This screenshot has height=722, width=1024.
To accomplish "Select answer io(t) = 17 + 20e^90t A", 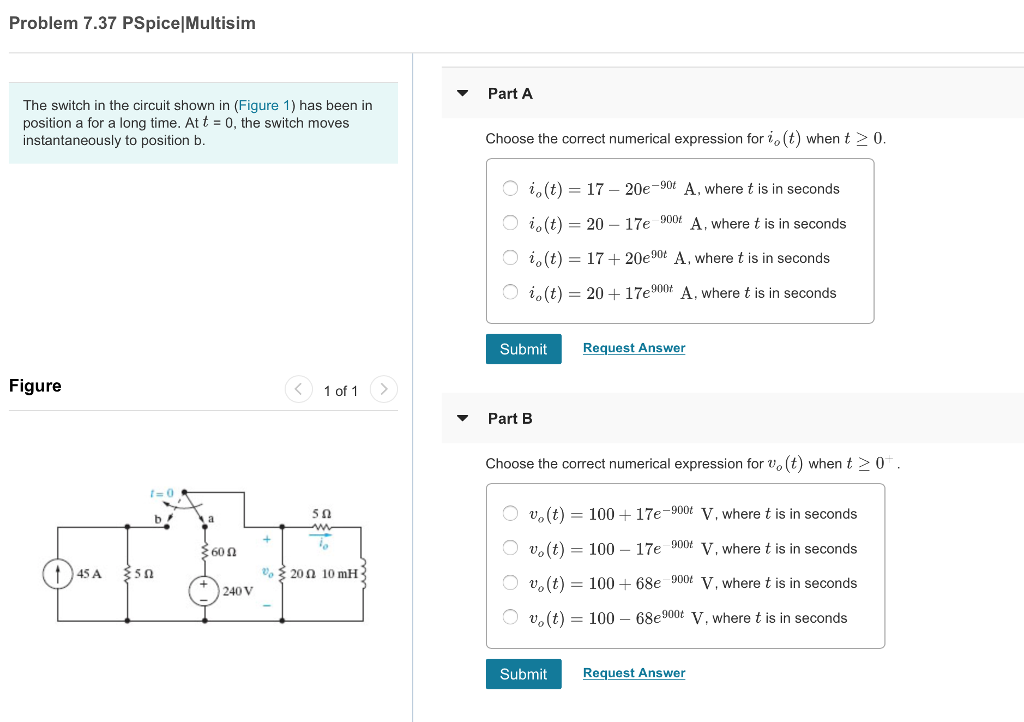I will coord(510,257).
